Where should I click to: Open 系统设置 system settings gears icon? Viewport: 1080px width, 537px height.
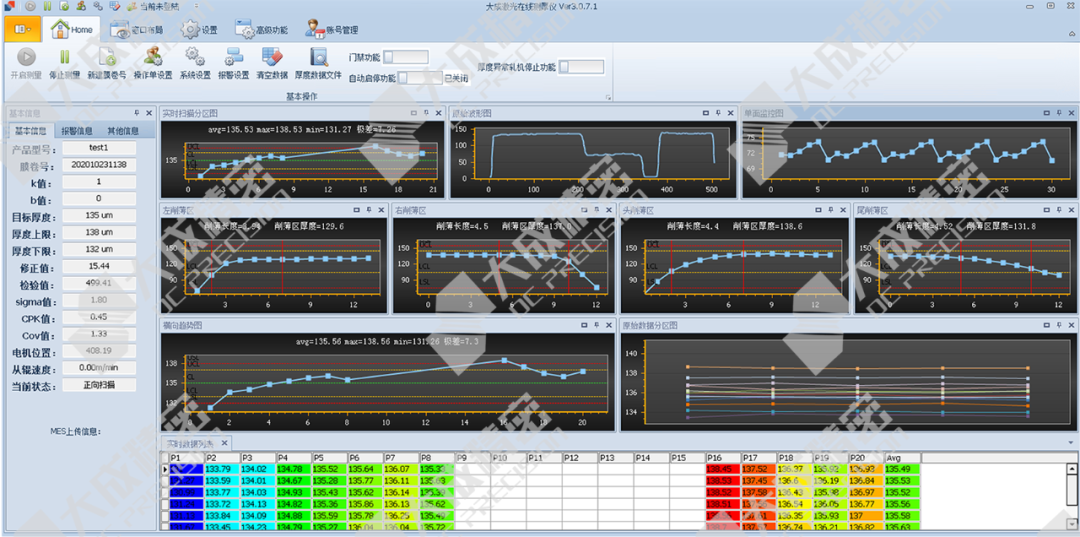194,58
